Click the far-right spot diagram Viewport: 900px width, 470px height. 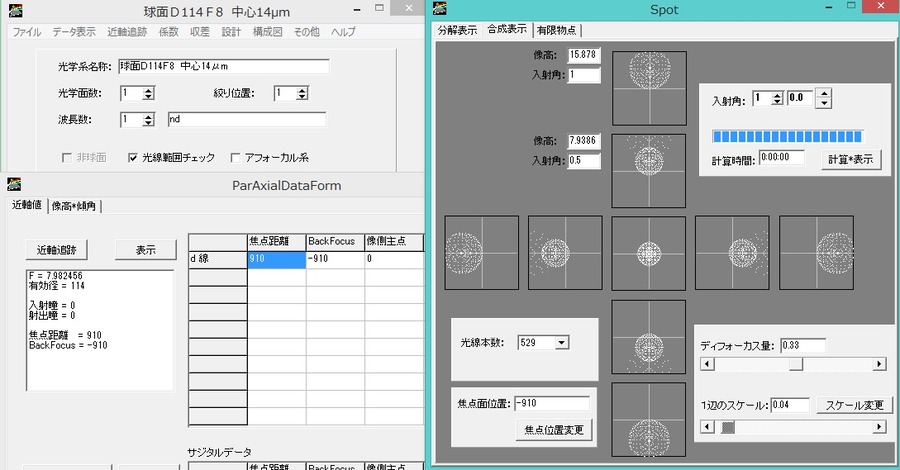point(816,253)
